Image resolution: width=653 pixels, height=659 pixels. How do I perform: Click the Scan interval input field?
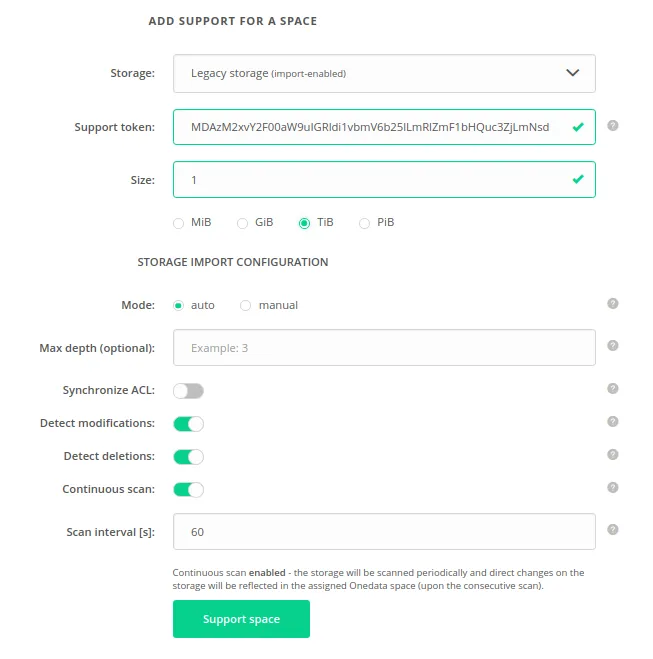pos(384,532)
